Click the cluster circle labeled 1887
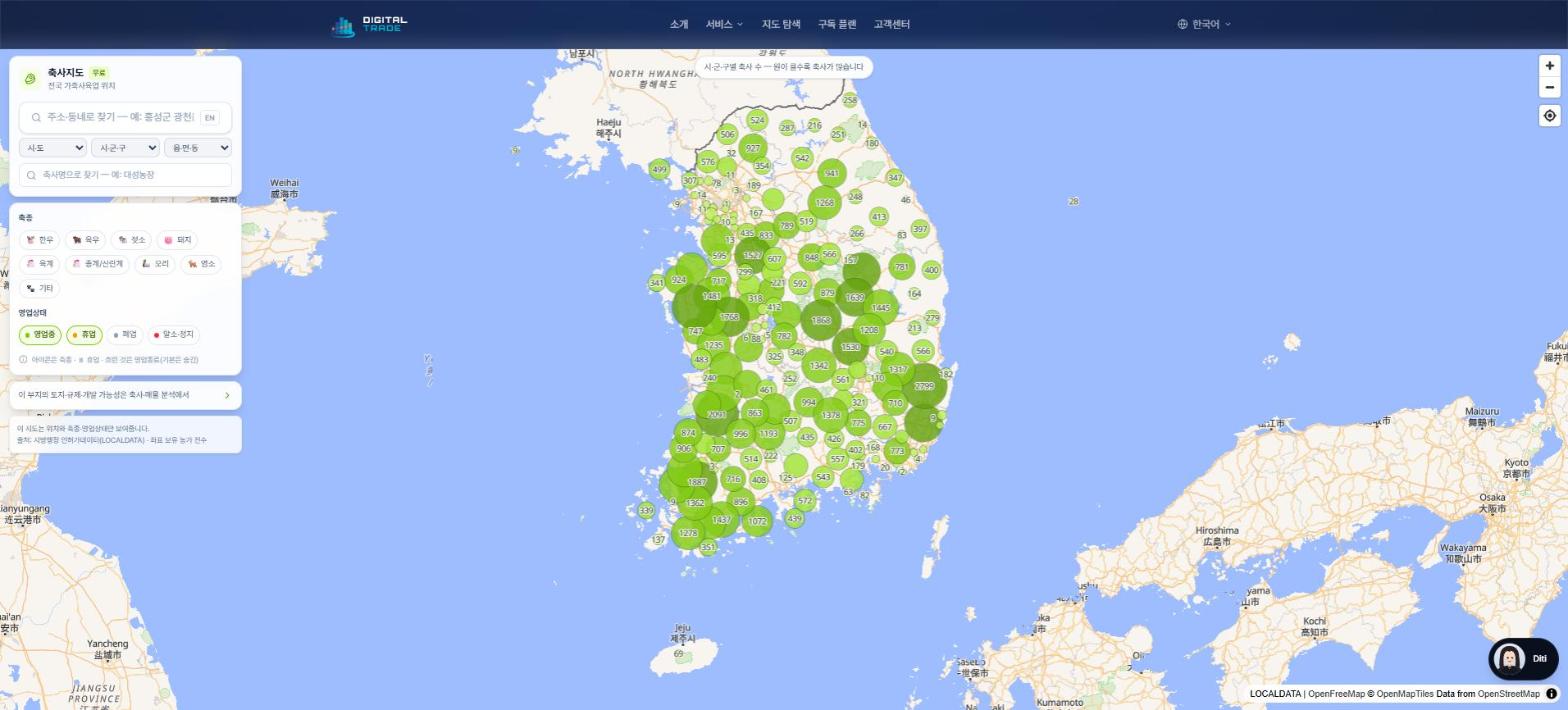 [x=696, y=482]
